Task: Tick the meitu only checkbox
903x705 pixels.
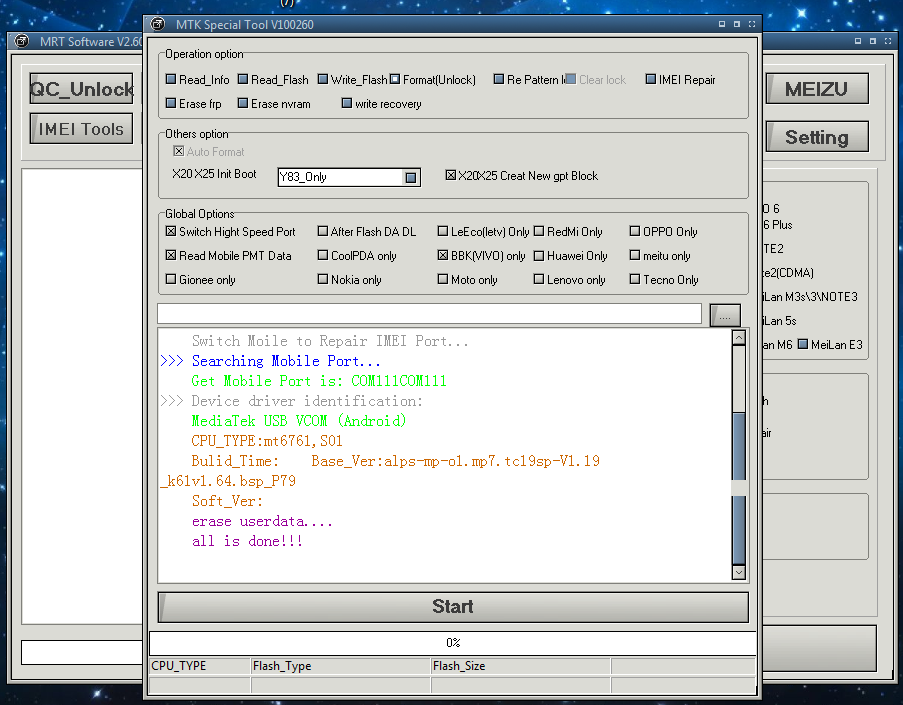Action: [x=635, y=255]
